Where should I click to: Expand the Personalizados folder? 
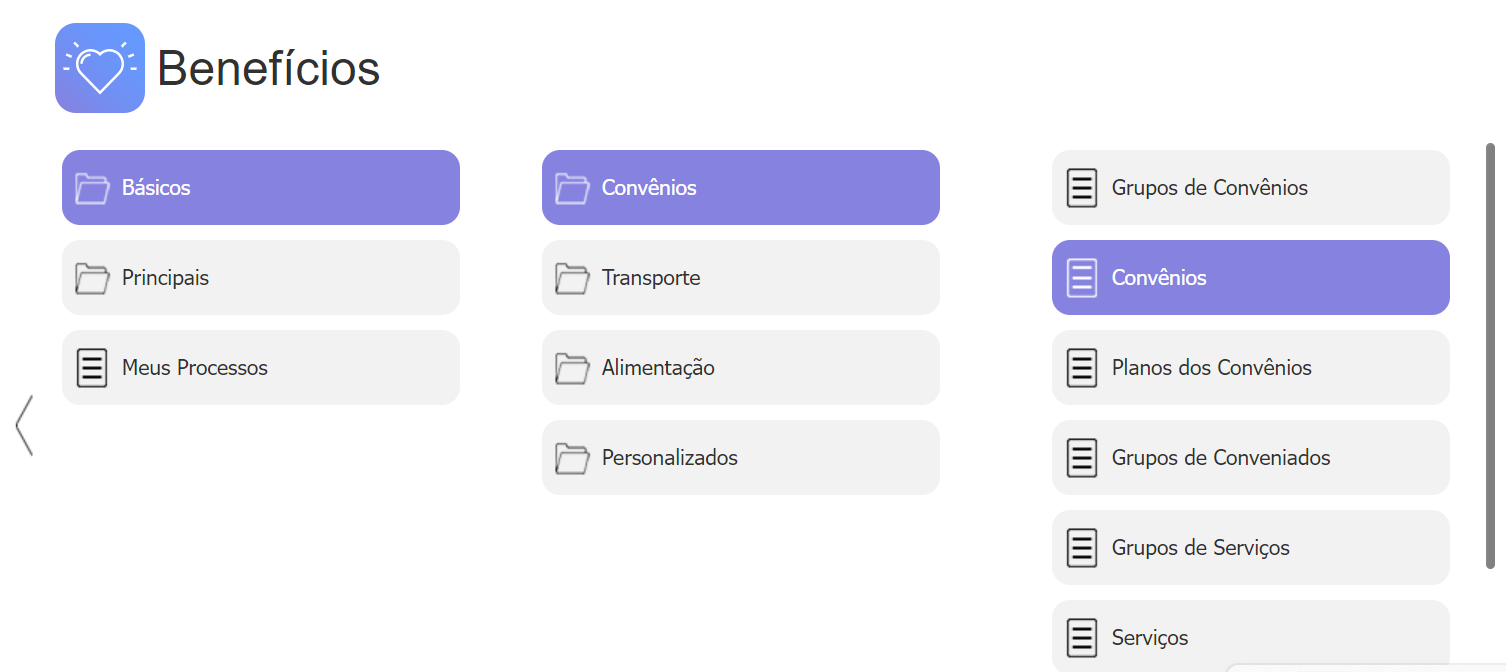(x=741, y=458)
